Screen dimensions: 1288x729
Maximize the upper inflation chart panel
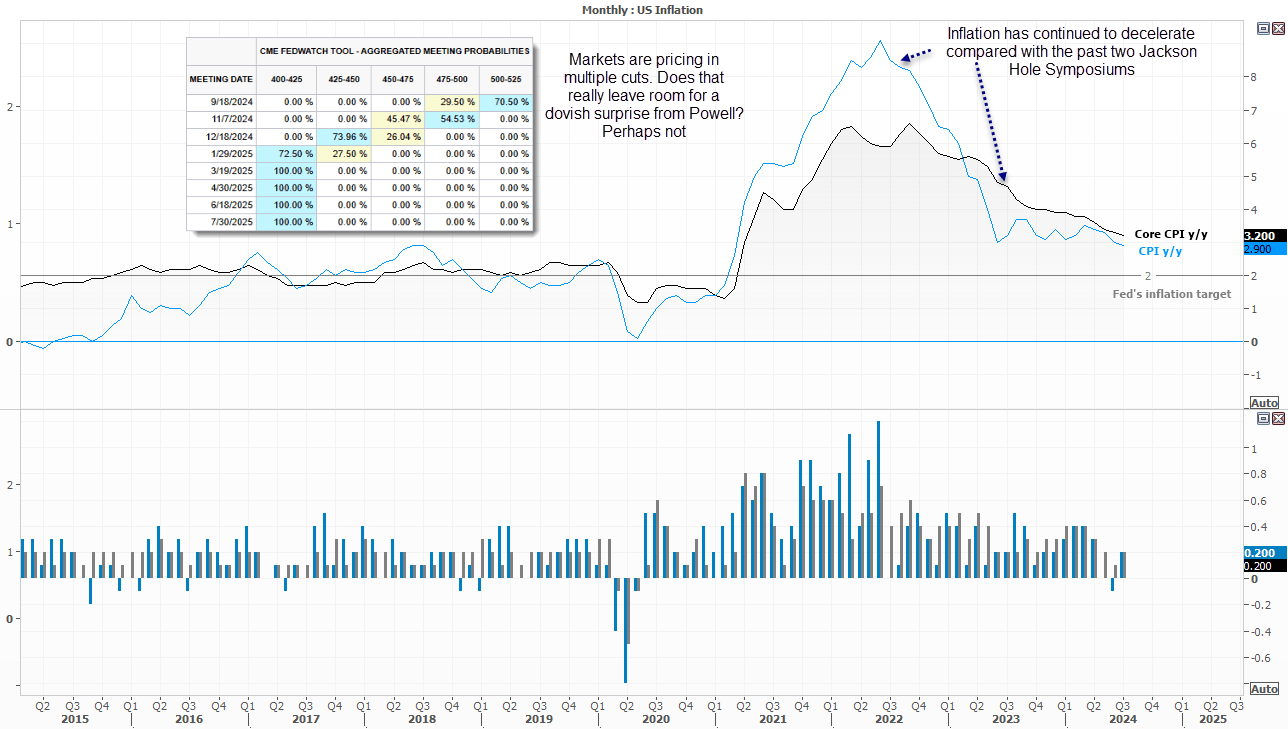click(1264, 29)
